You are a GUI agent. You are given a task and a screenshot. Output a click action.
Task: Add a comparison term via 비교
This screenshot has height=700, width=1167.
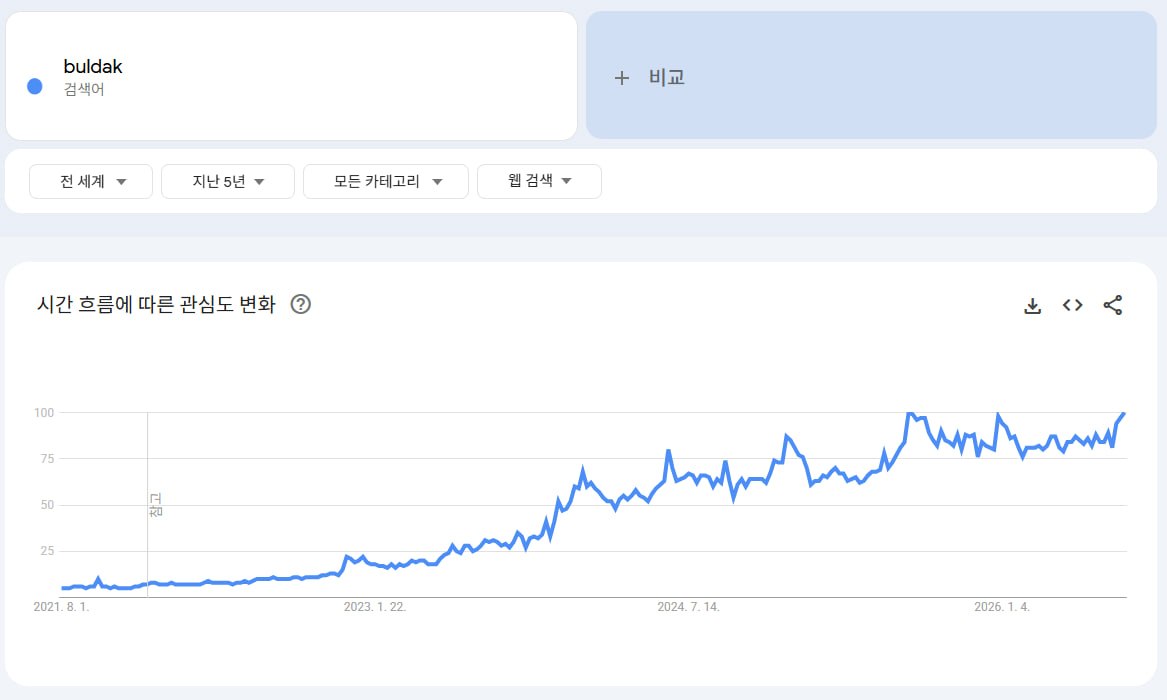[x=871, y=75]
